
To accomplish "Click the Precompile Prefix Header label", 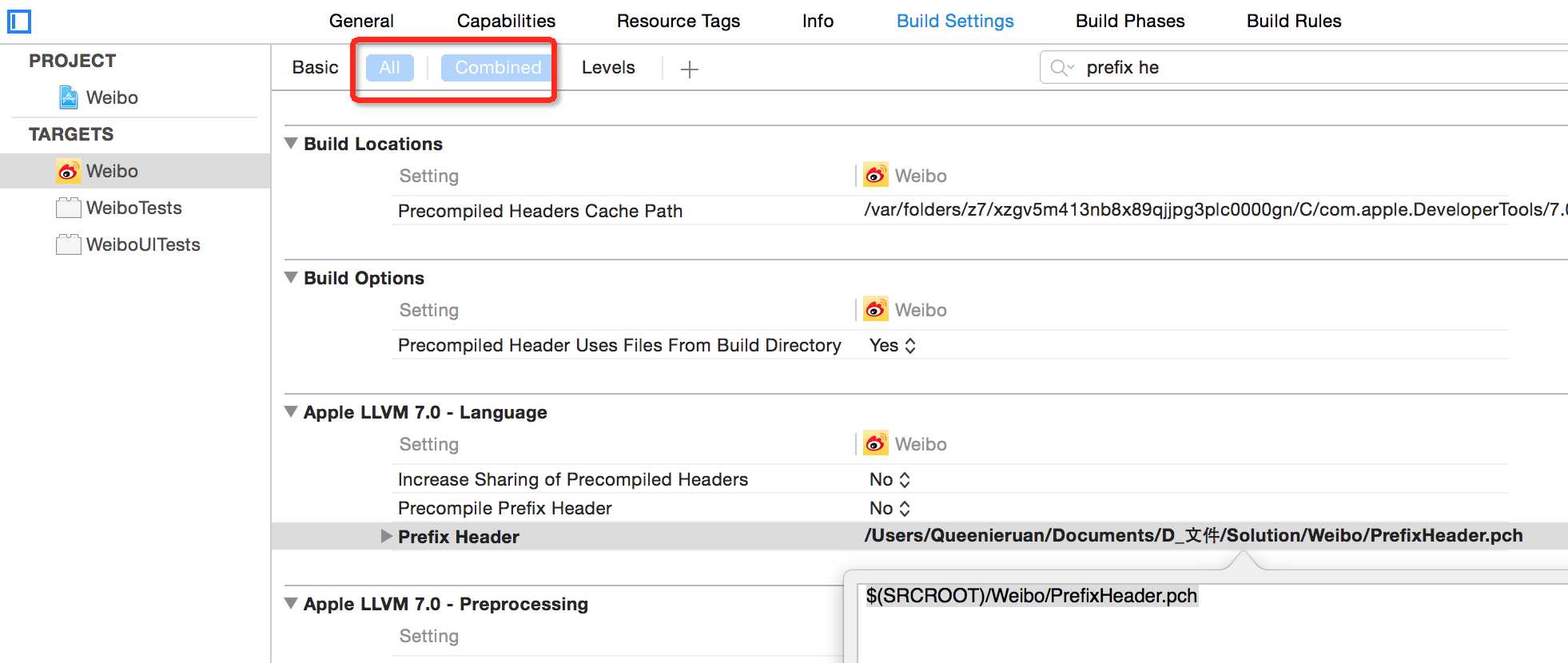I will (505, 508).
